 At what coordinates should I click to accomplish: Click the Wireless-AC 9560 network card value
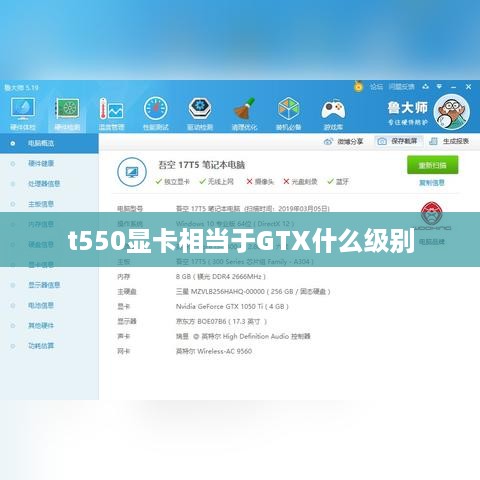coord(214,351)
